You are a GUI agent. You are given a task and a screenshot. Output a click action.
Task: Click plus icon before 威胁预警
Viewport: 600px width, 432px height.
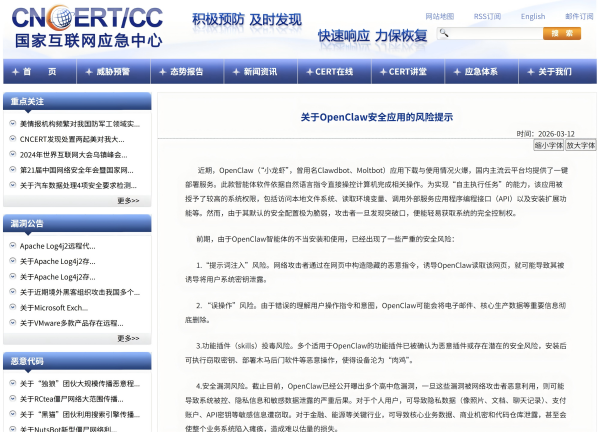click(x=89, y=72)
